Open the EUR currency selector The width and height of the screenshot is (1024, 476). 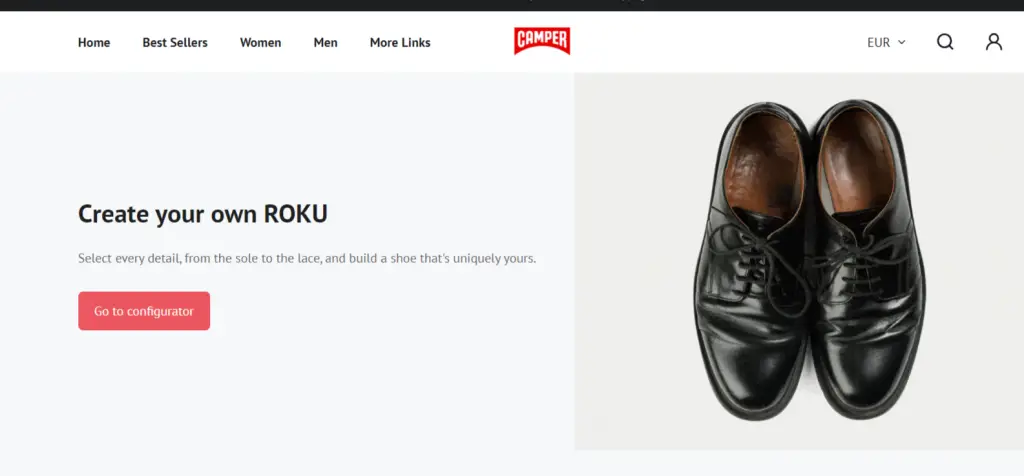[879, 43]
